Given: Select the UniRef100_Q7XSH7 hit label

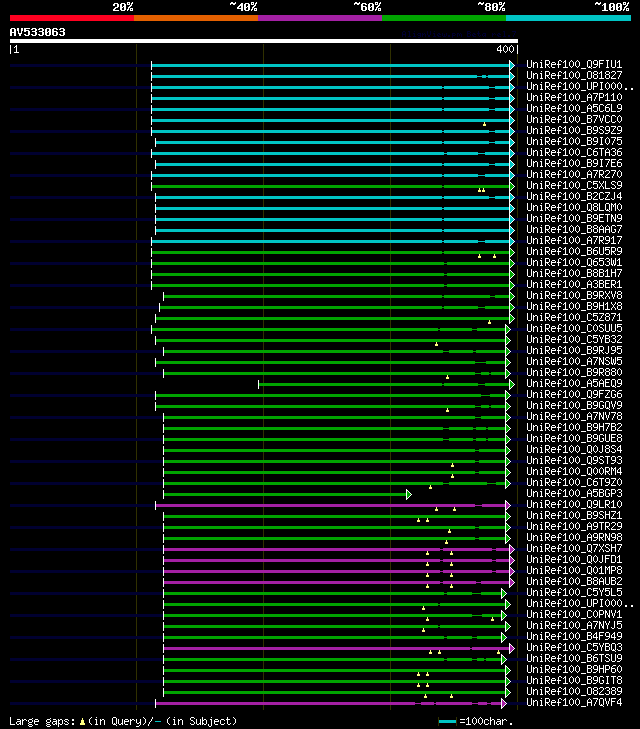Looking at the screenshot, I should pyautogui.click(x=574, y=549).
